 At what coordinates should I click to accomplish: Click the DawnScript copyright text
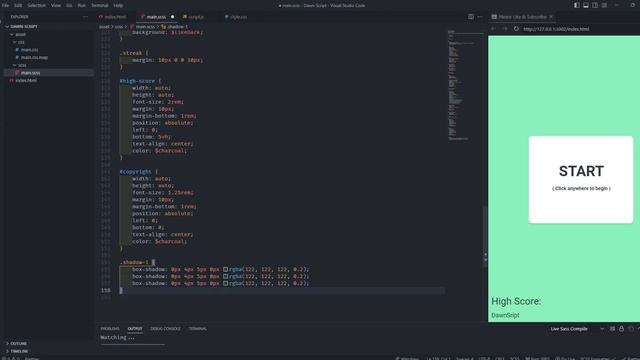pyautogui.click(x=505, y=315)
